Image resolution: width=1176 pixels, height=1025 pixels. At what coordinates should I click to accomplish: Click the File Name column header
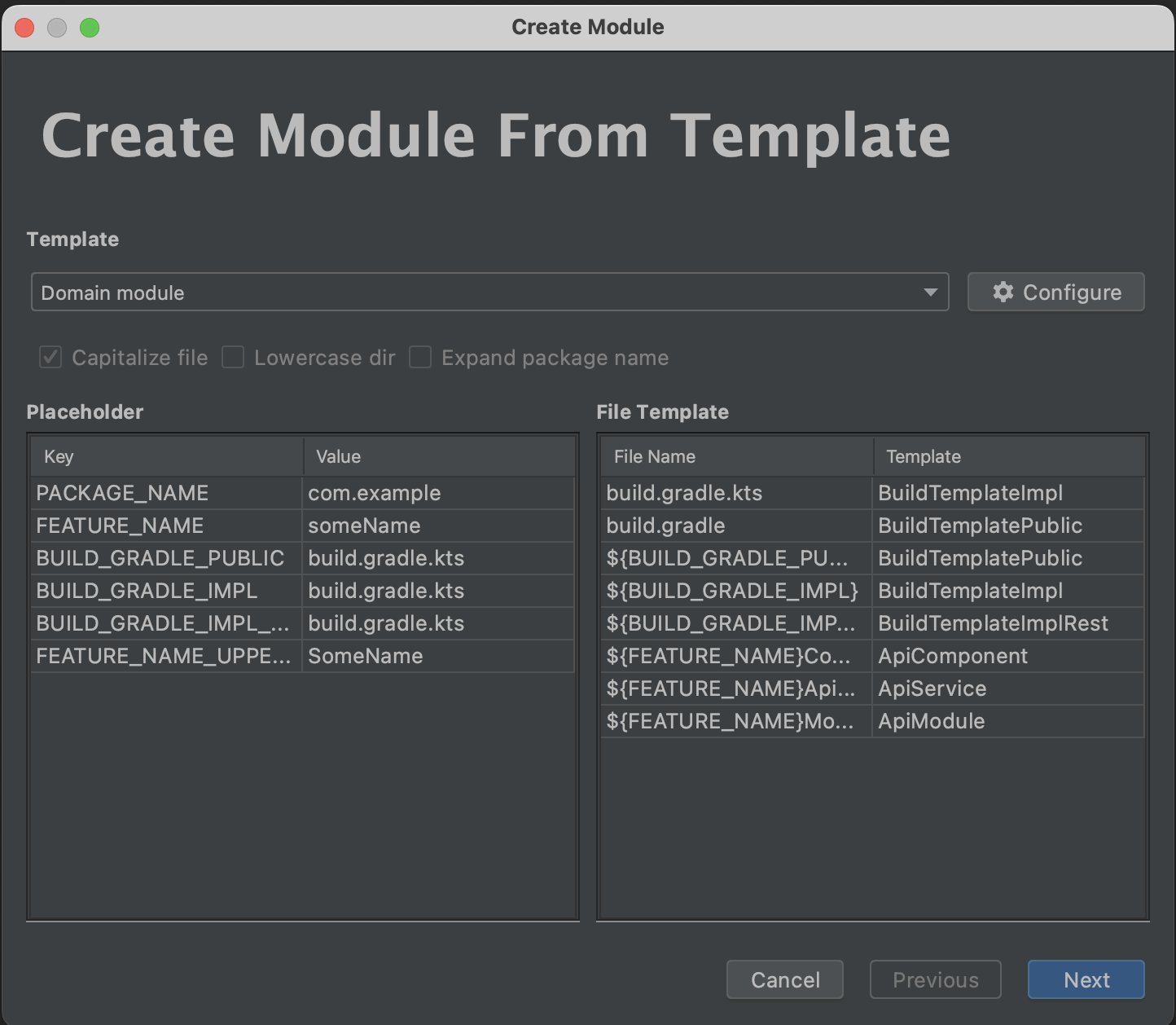point(653,456)
